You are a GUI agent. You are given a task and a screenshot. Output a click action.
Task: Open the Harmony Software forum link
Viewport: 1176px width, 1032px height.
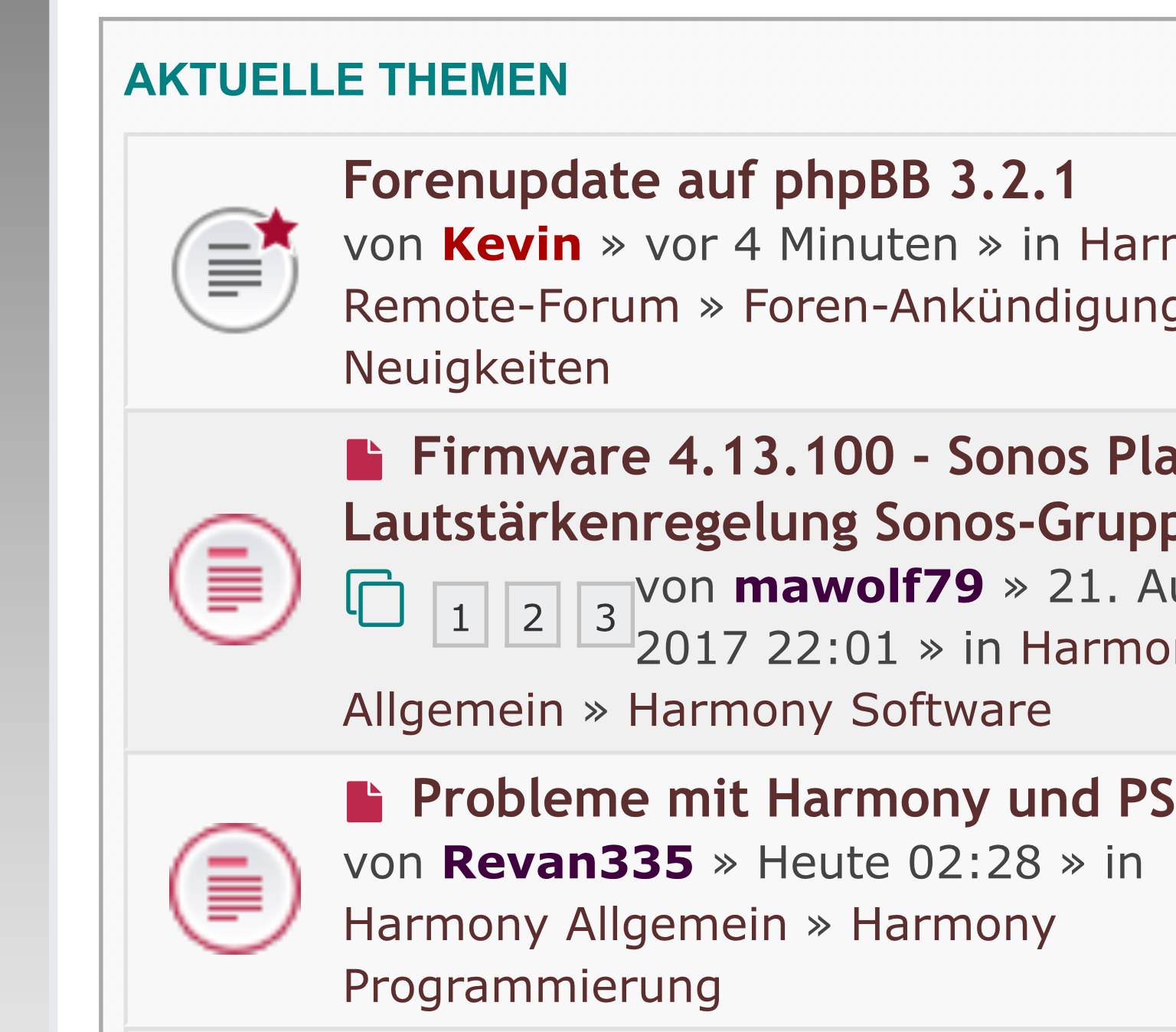[839, 710]
